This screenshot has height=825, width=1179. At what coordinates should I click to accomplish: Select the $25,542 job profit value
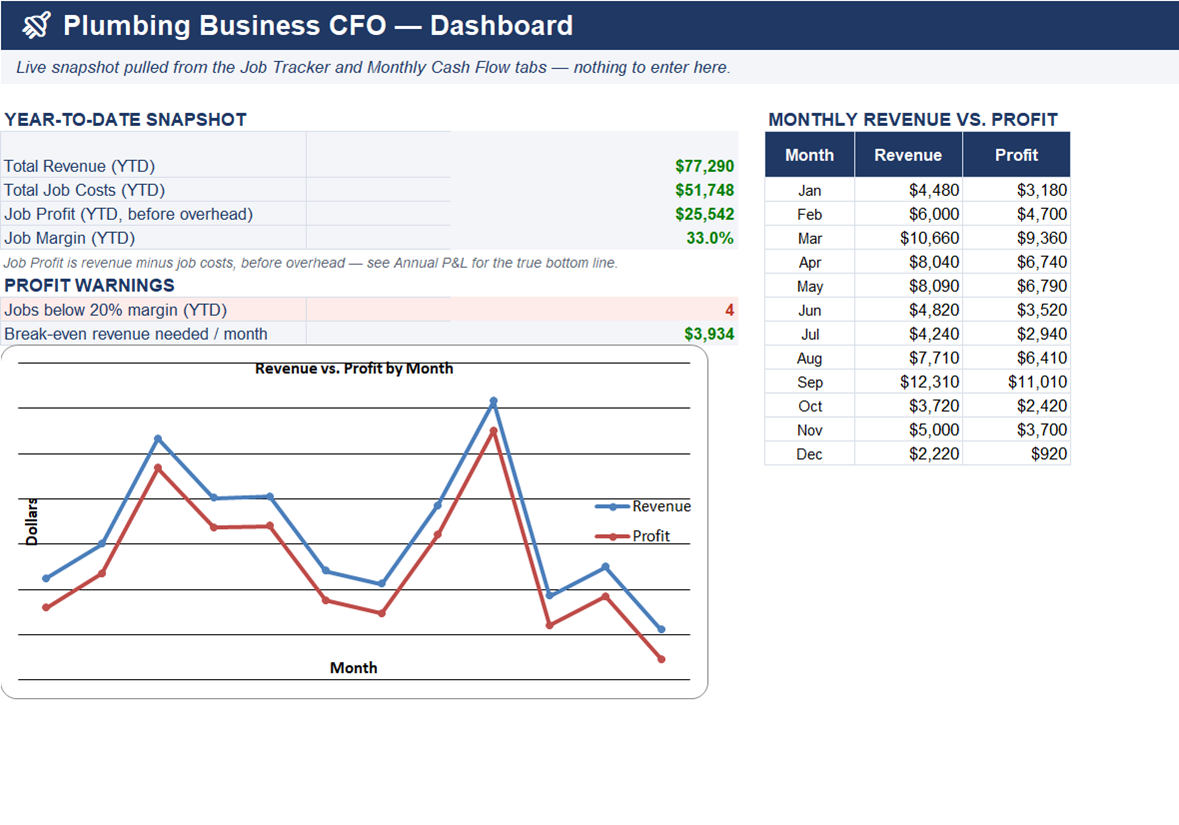pos(705,214)
